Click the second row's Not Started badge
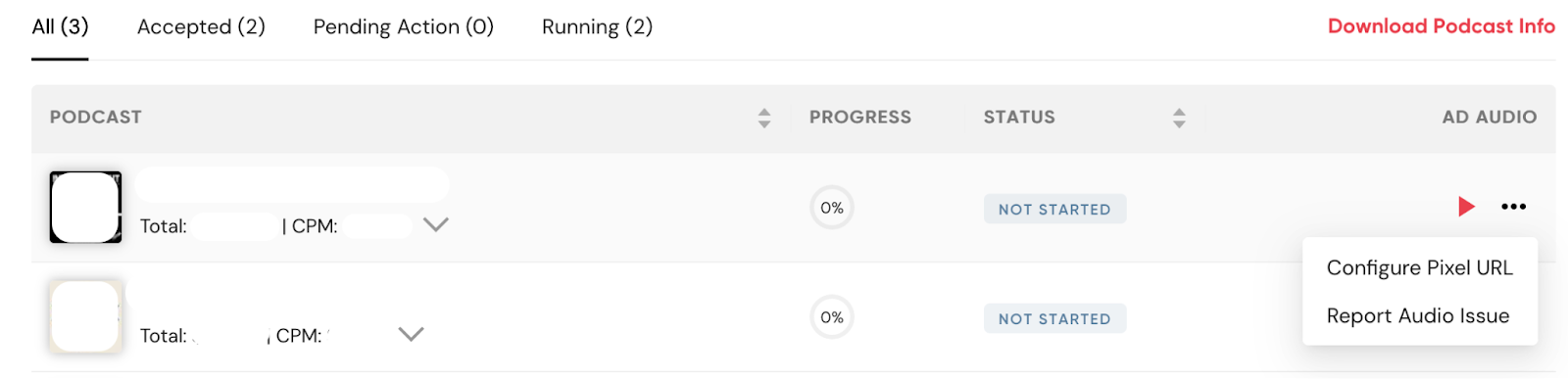Screen dimensions: 1568x380 point(1054,318)
